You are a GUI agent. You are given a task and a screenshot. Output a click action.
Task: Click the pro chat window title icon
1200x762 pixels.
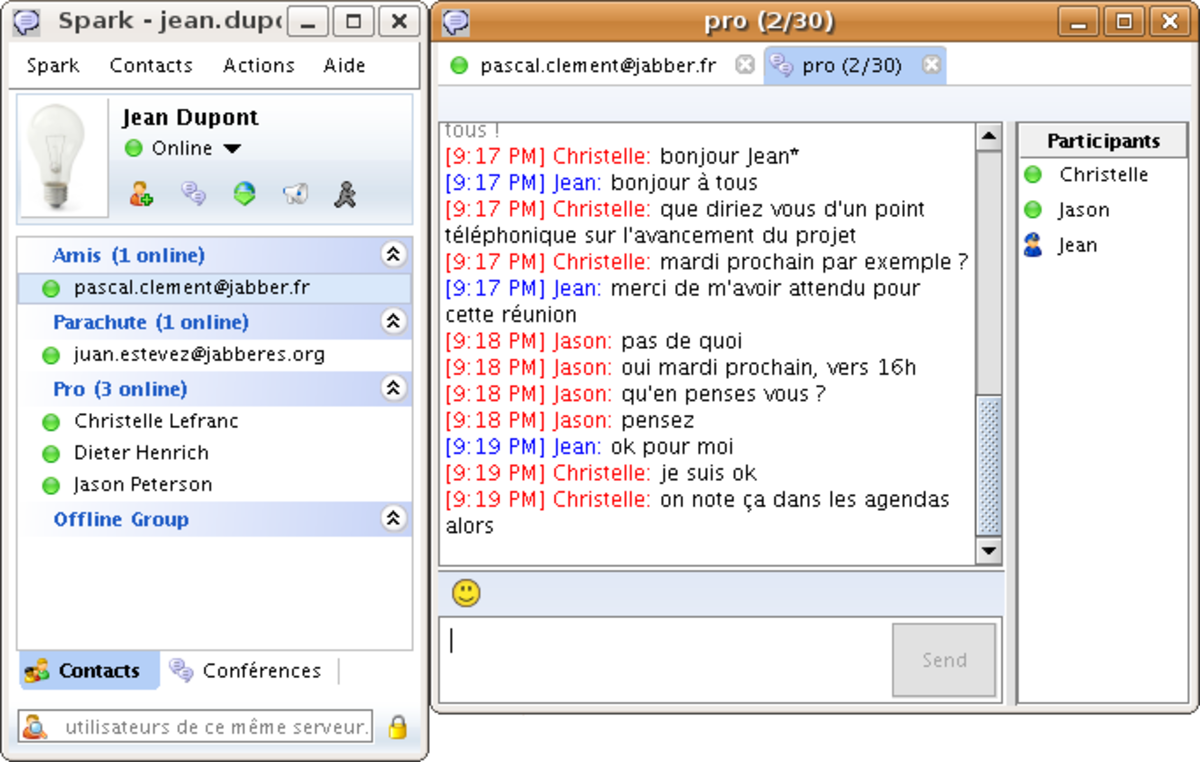click(x=456, y=21)
